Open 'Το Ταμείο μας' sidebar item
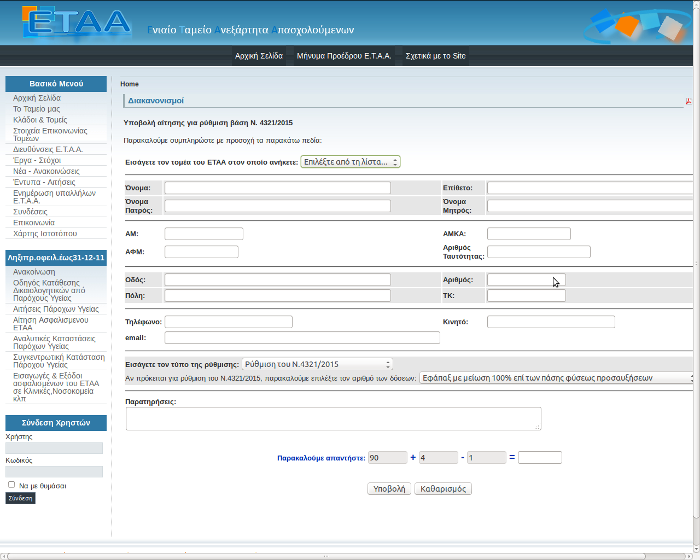The image size is (700, 560). [x=36, y=109]
